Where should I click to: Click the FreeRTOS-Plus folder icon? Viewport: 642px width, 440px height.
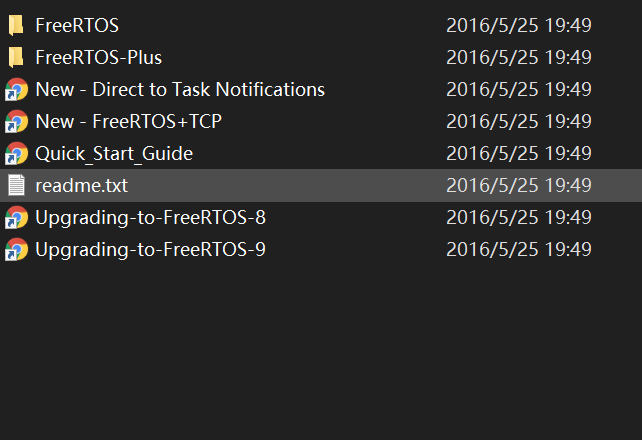click(16, 57)
